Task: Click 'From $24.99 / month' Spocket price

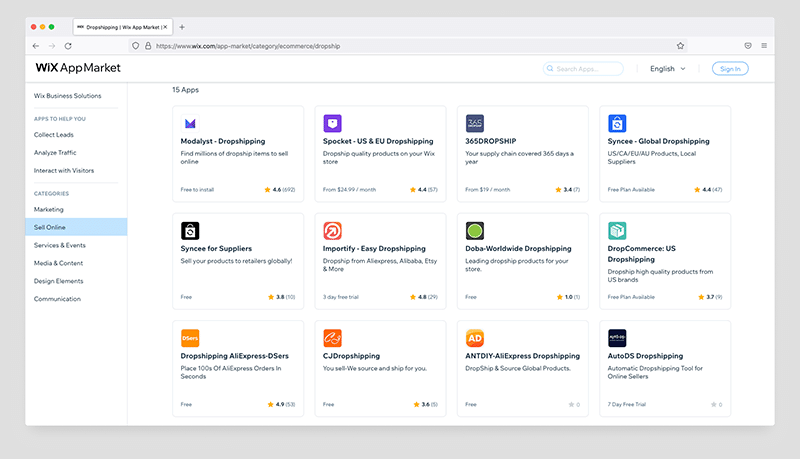Action: point(349,190)
